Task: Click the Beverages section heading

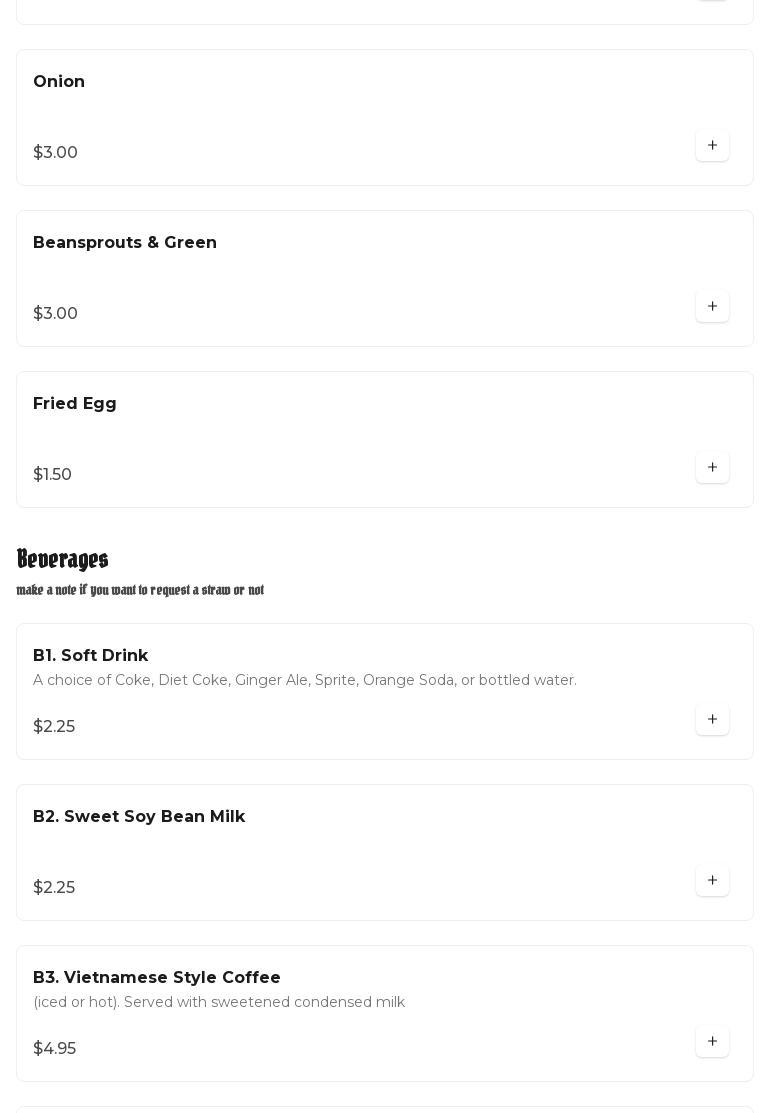Action: coord(63,559)
